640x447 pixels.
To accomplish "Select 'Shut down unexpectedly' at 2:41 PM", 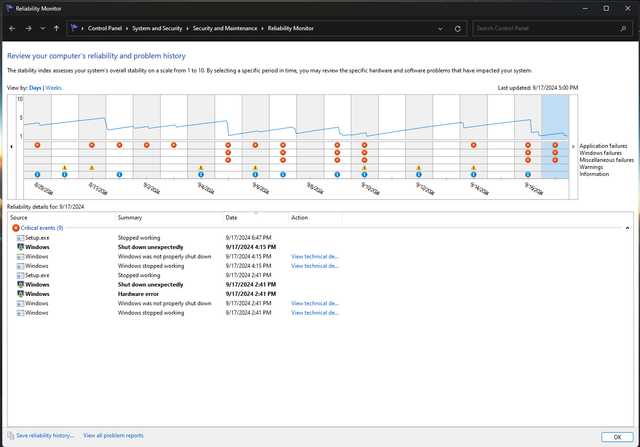I will pos(320,285).
